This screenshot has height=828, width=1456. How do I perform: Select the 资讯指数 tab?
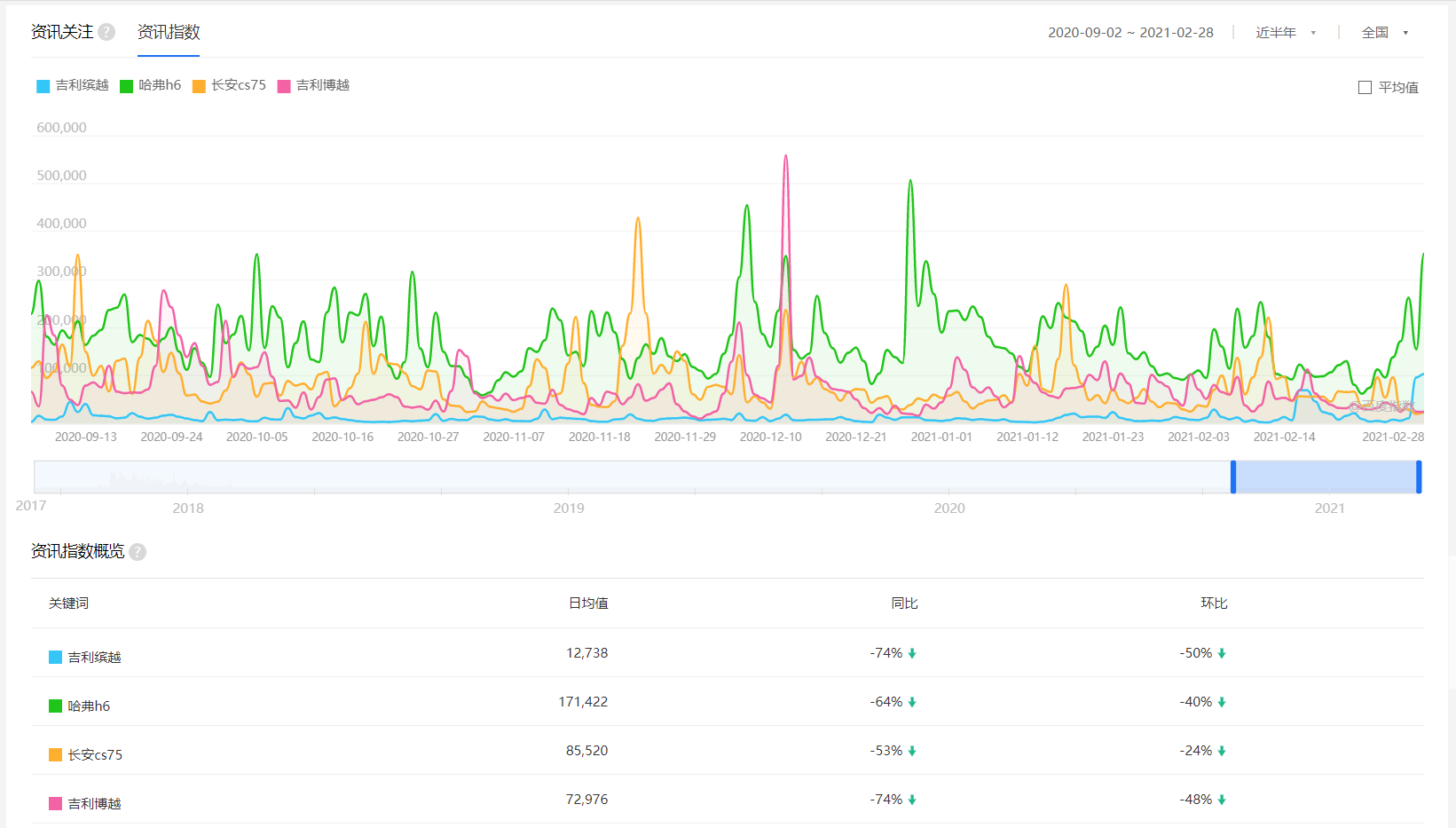[169, 32]
